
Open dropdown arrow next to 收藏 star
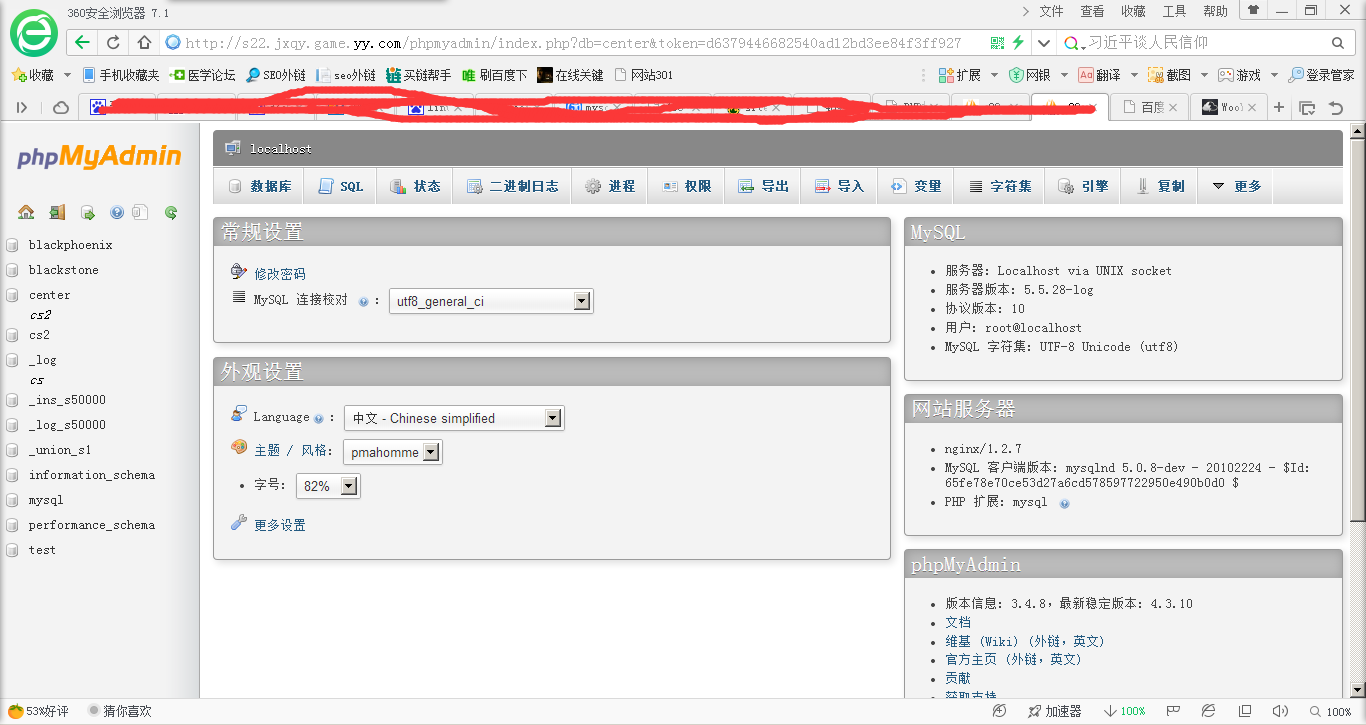pyautogui.click(x=67, y=75)
